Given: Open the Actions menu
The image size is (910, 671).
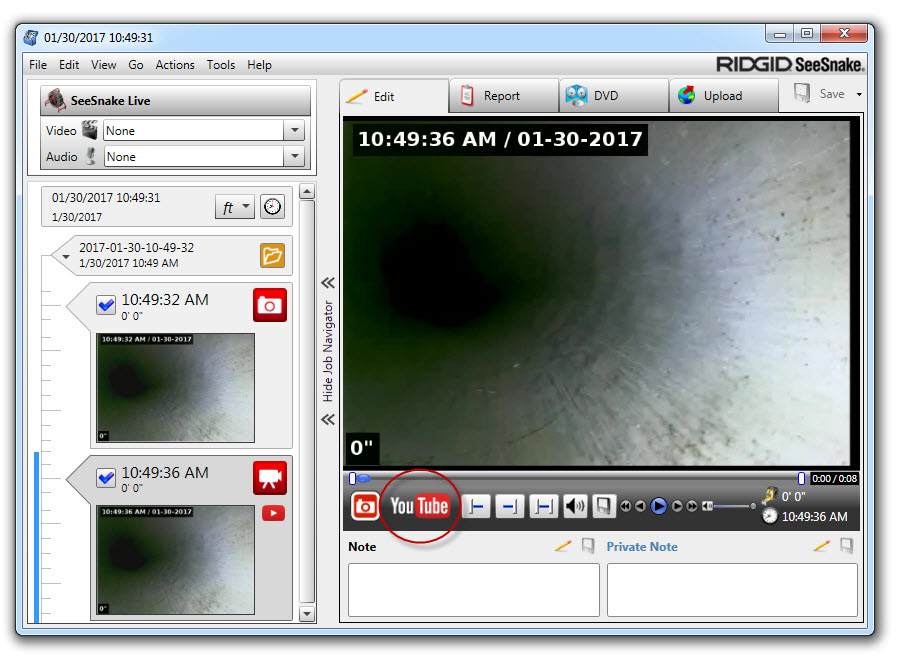Looking at the screenshot, I should point(175,65).
